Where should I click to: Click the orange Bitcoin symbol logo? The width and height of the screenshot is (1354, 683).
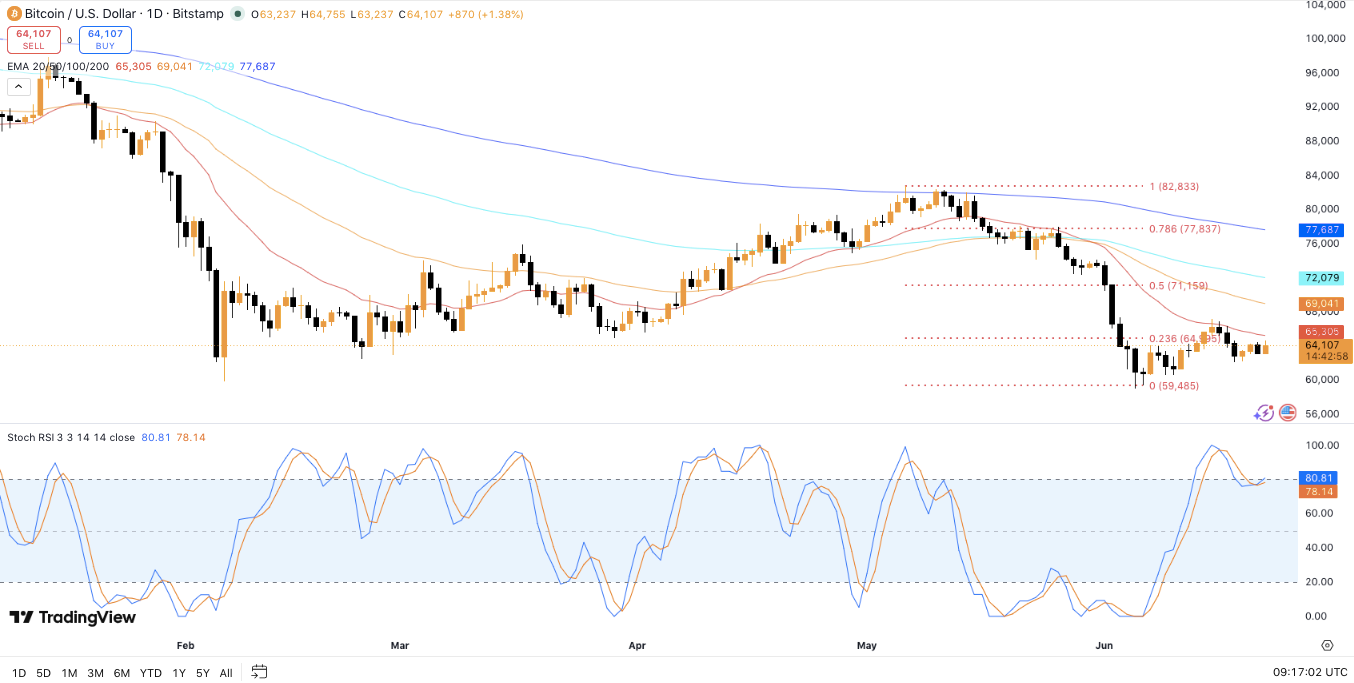point(13,14)
